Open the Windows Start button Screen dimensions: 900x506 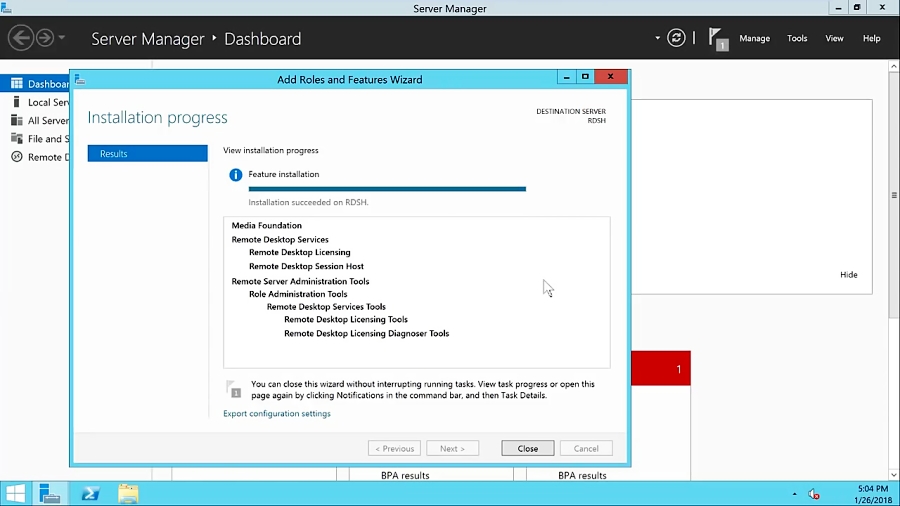(x=15, y=493)
